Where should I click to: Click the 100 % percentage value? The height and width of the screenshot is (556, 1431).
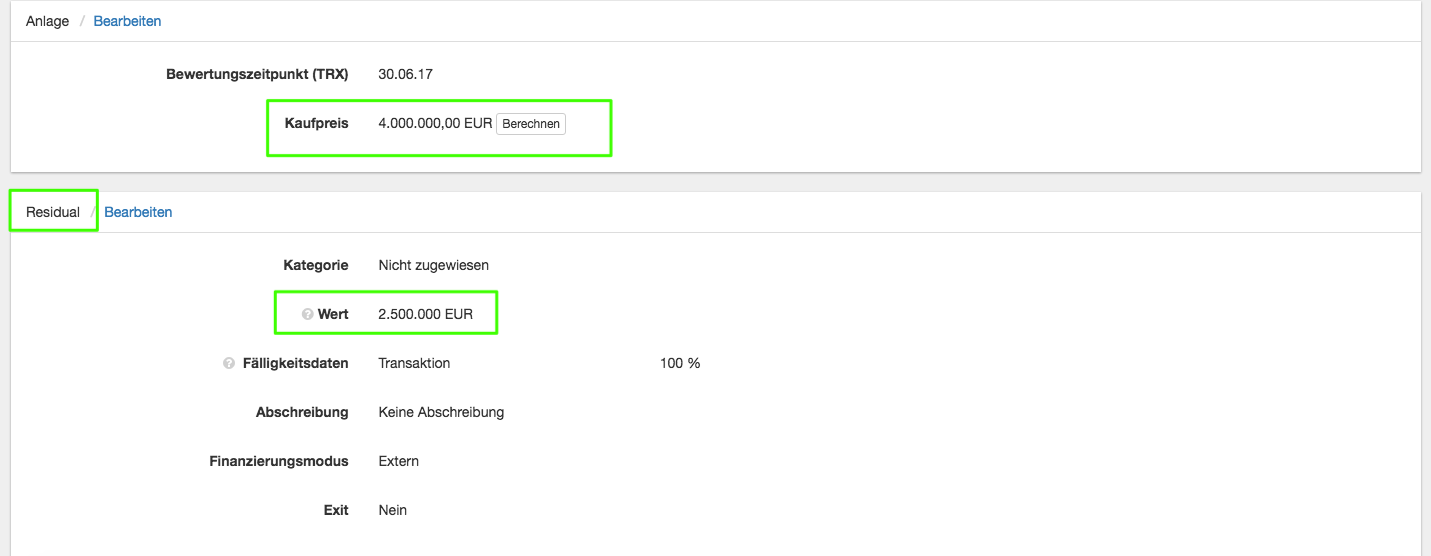(680, 363)
